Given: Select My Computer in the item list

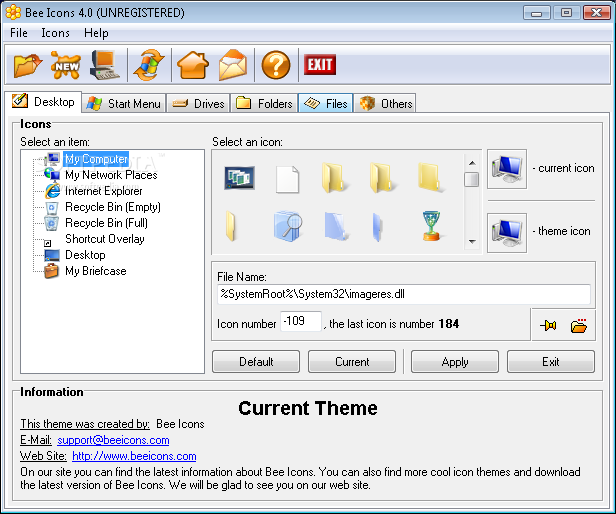Looking at the screenshot, I should click(96, 159).
